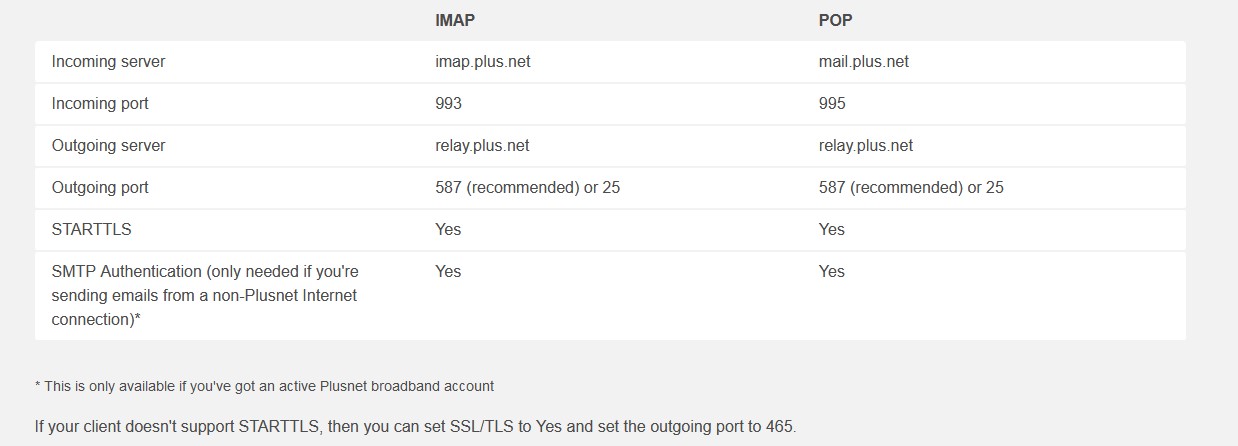Click the STARTTLS Yes value under POP
Screen dimensions: 1238x446
[832, 229]
